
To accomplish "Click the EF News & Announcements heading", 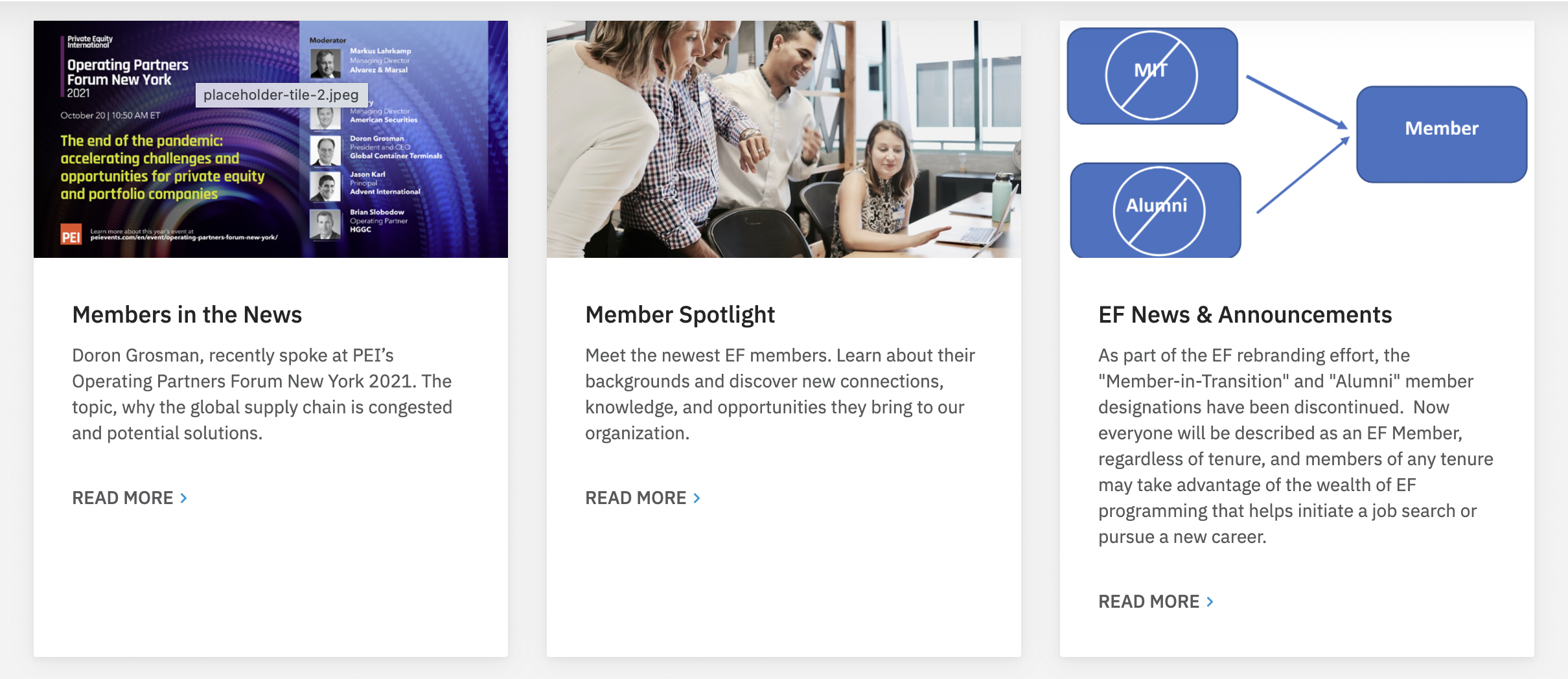I will pos(1245,315).
